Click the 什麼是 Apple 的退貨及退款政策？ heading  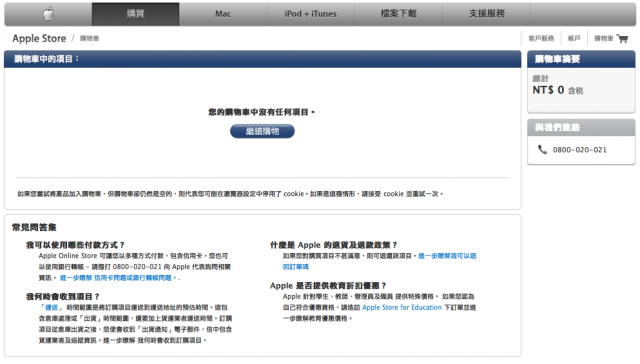[x=333, y=245]
